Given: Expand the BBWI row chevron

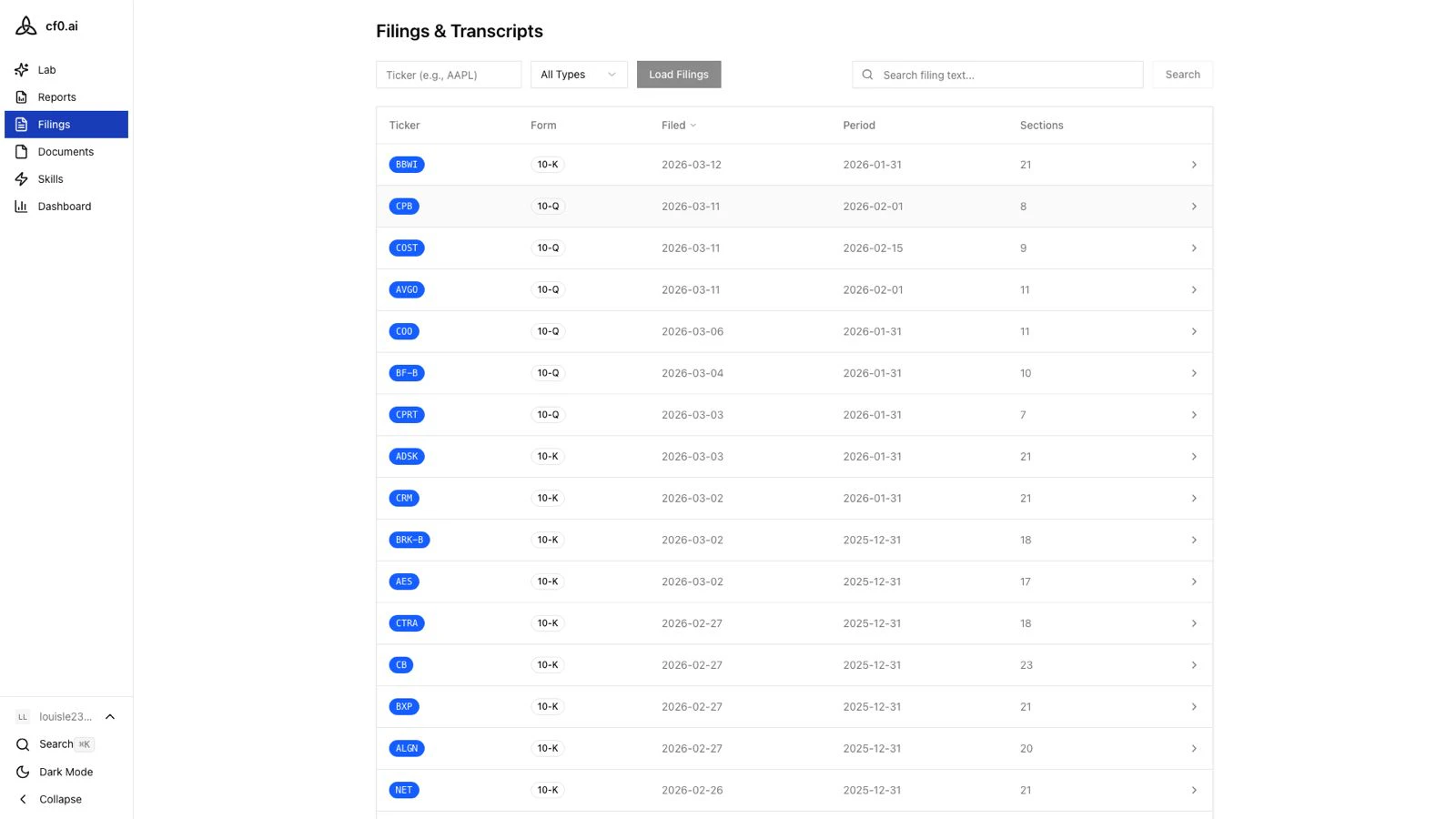Looking at the screenshot, I should click(x=1194, y=165).
